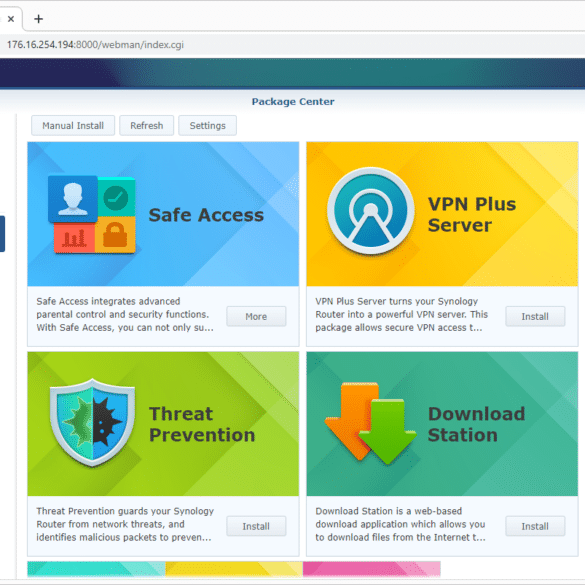Click the Safe Access description text
The width and height of the screenshot is (585, 585).
point(125,315)
